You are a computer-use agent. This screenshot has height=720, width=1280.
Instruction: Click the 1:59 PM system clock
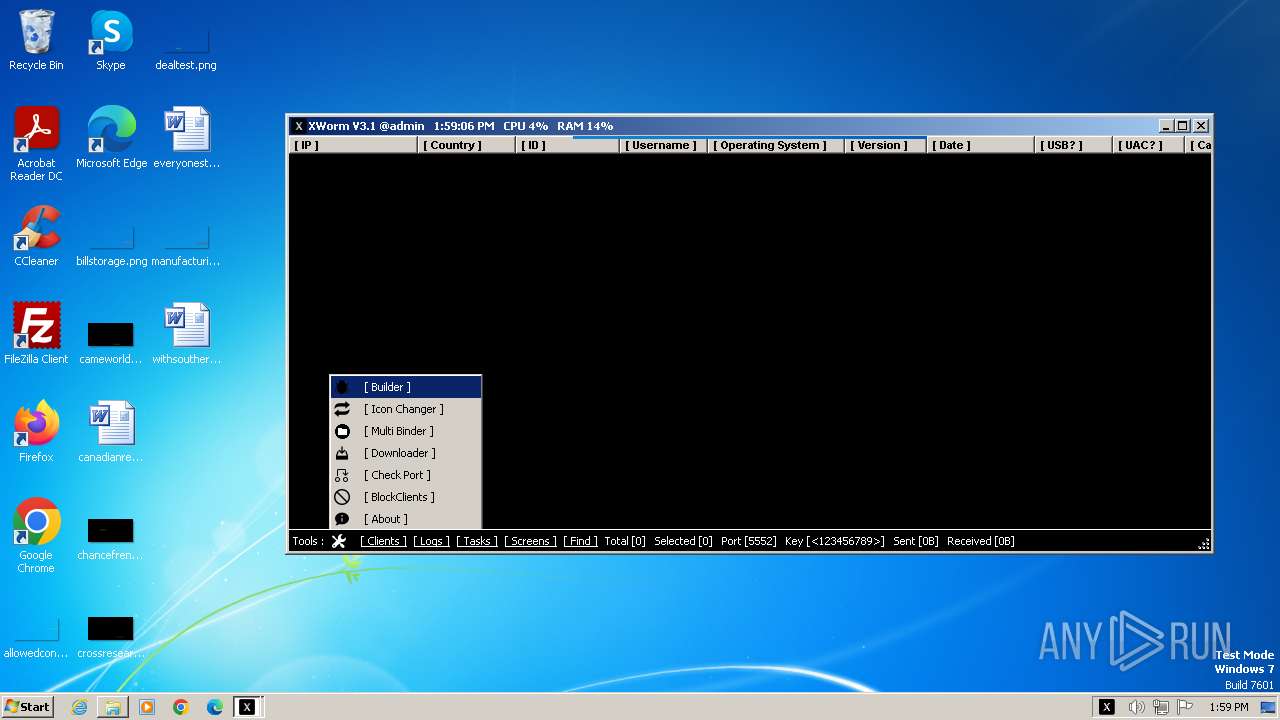(1228, 707)
